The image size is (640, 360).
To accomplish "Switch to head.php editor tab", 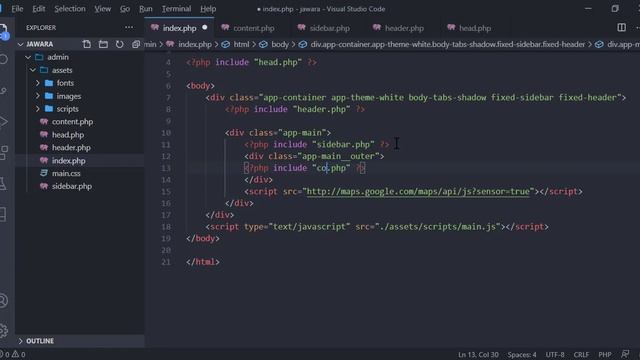I will pyautogui.click(x=475, y=28).
